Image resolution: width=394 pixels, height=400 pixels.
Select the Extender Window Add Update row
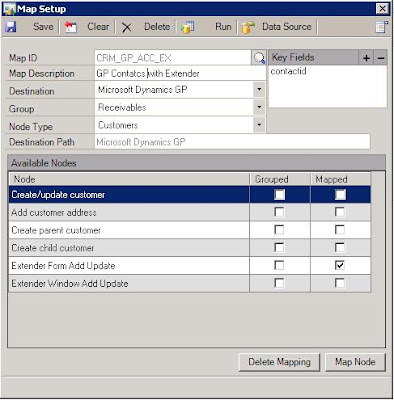click(190, 284)
